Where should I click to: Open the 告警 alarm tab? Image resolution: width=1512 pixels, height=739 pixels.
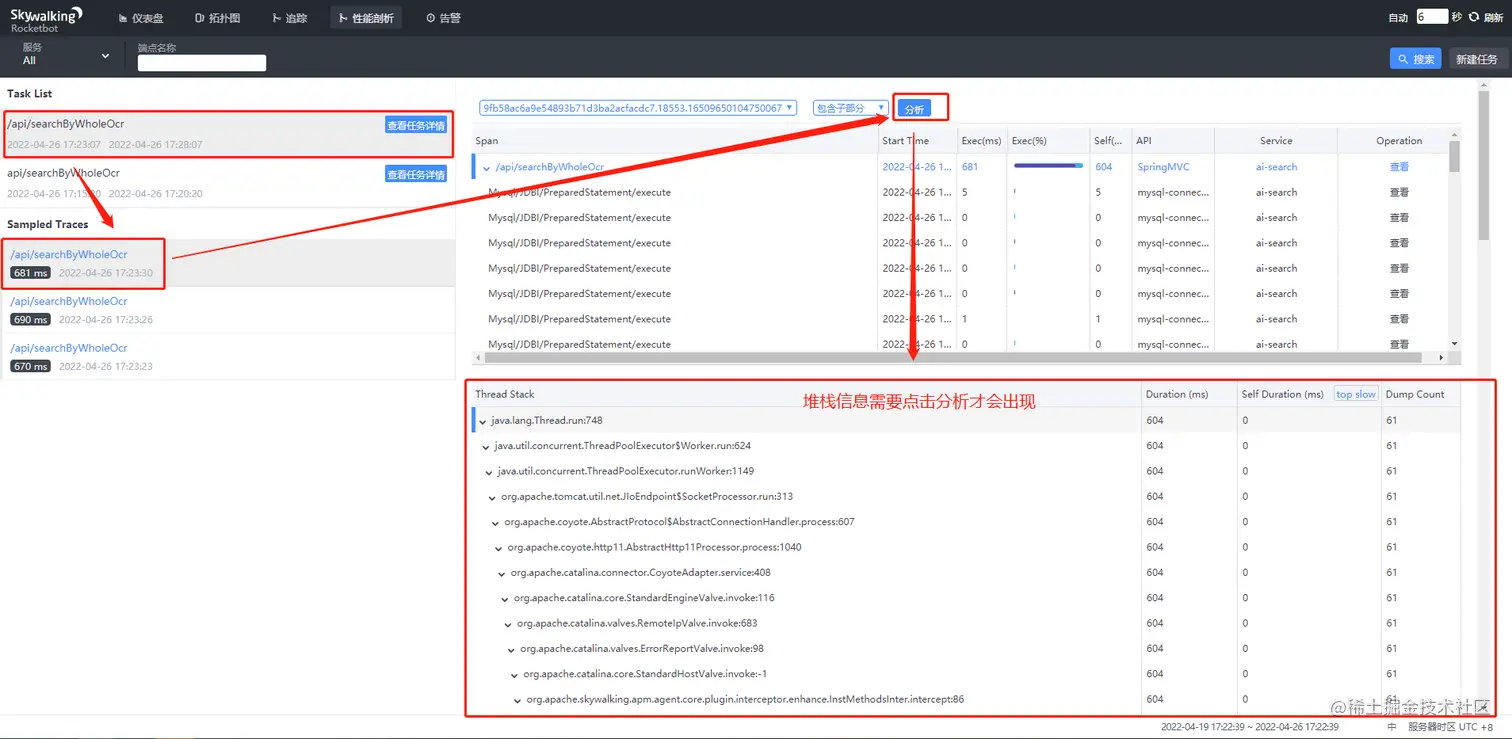pos(443,18)
